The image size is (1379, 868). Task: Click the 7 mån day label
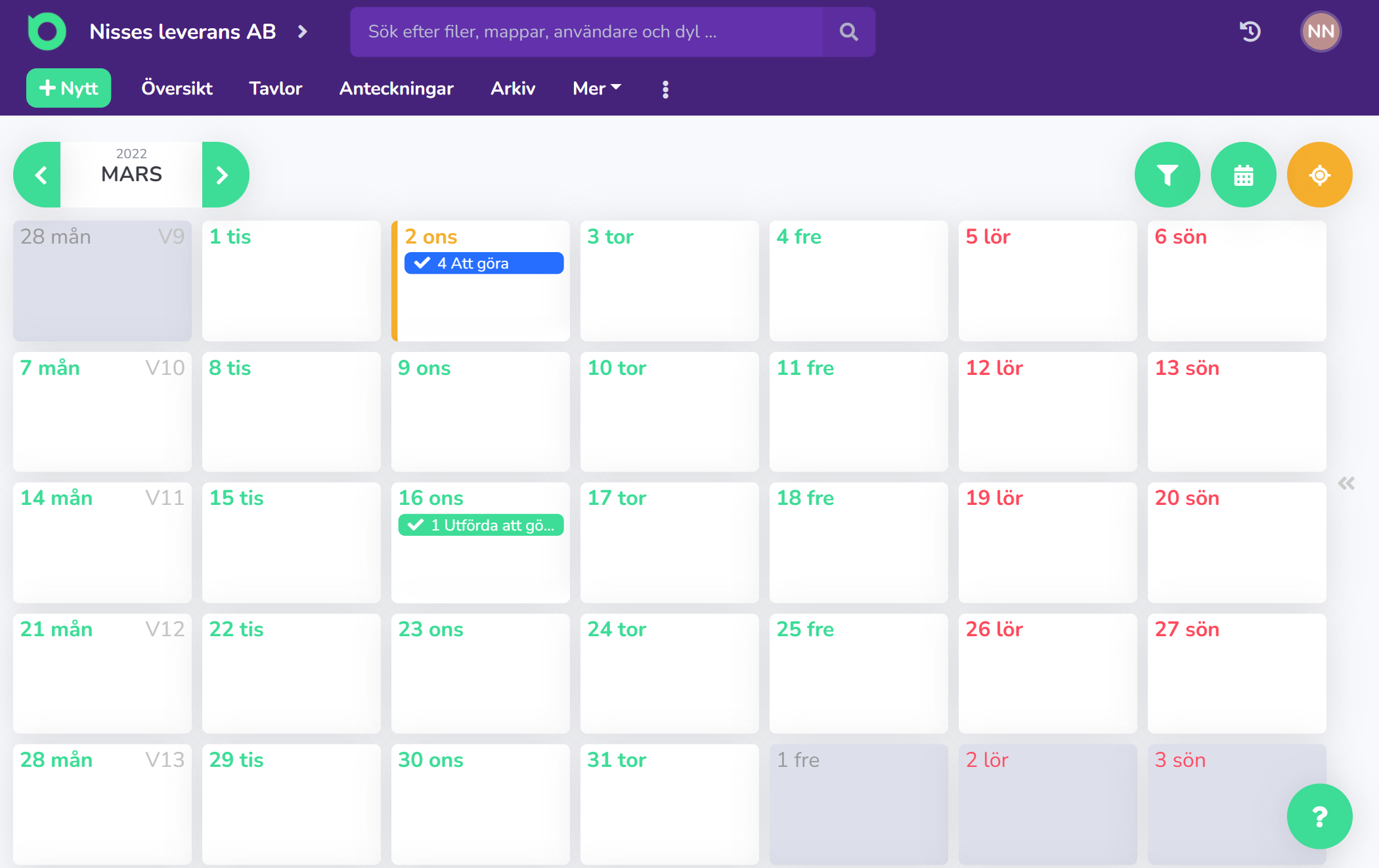coord(50,368)
